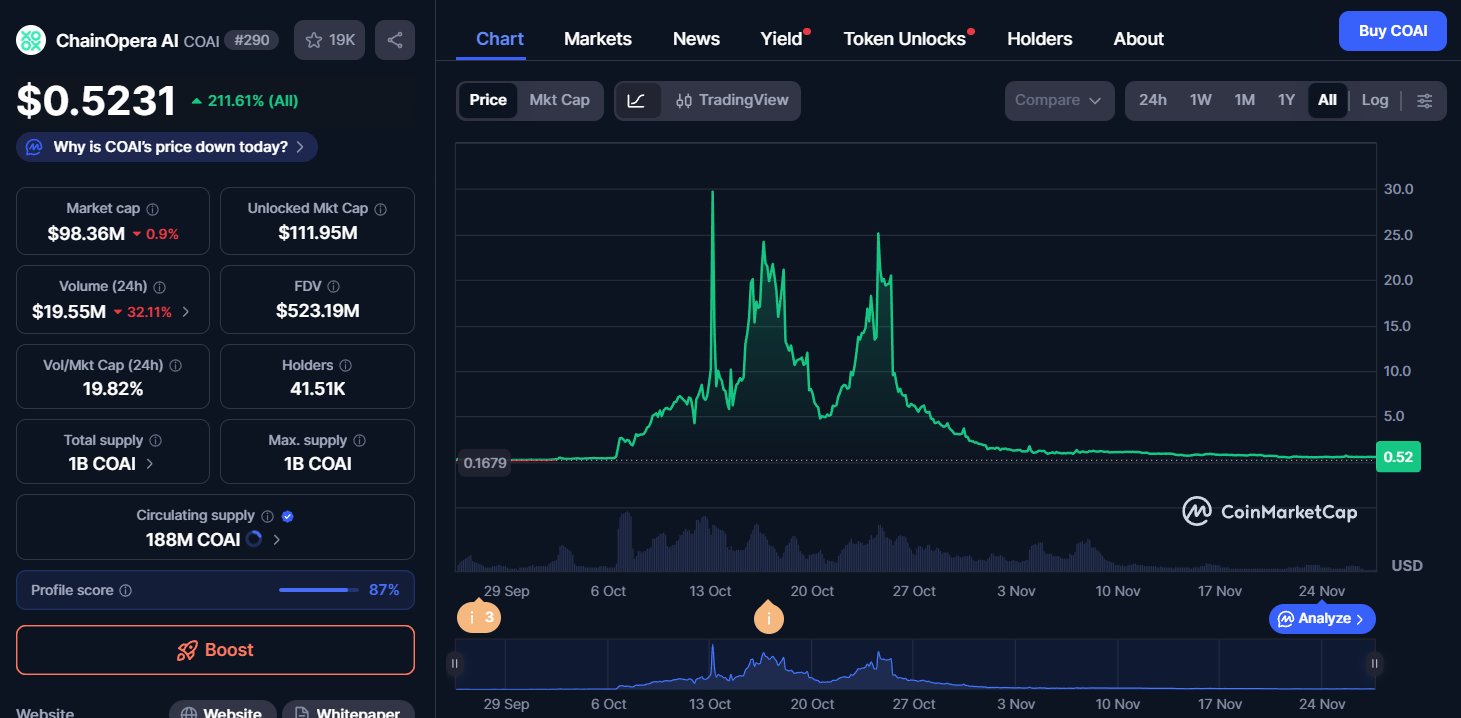This screenshot has width=1461, height=718.
Task: Click circulating supply verified badge
Action: coord(288,516)
